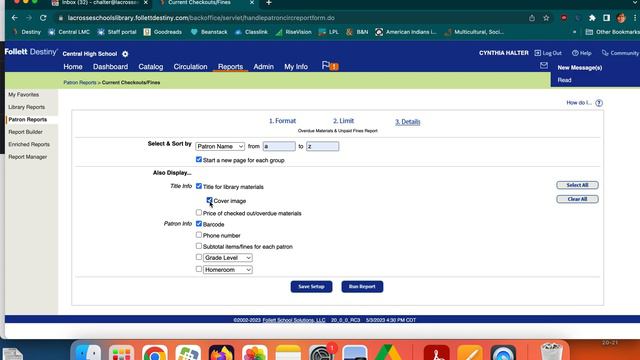Open the Grade Level dropdown
Screen dimensions: 640x360
[x=228, y=258]
